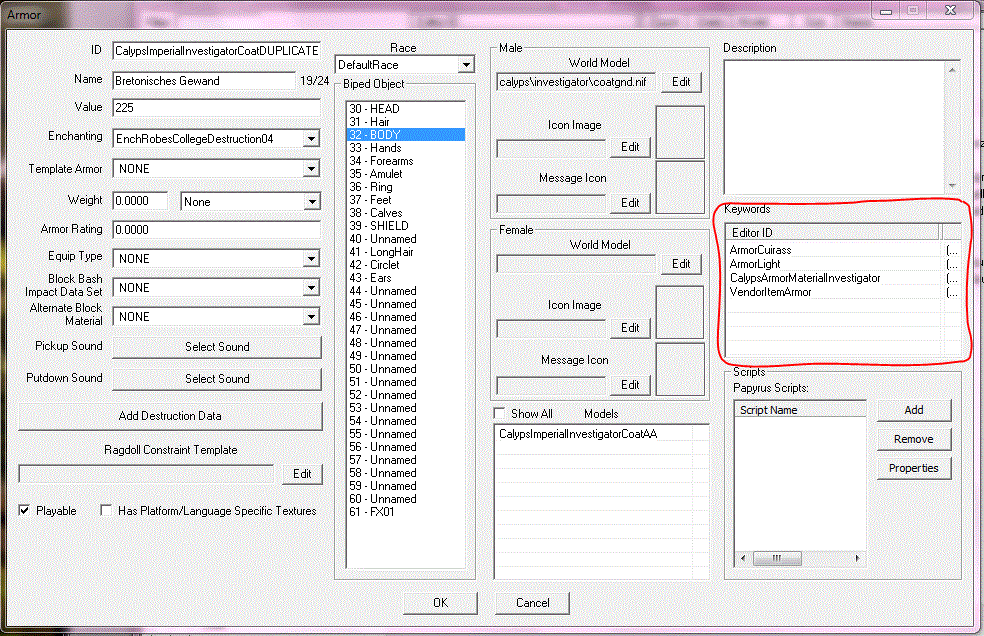Enable the Playable checkbox
The image size is (984, 636).
25,511
